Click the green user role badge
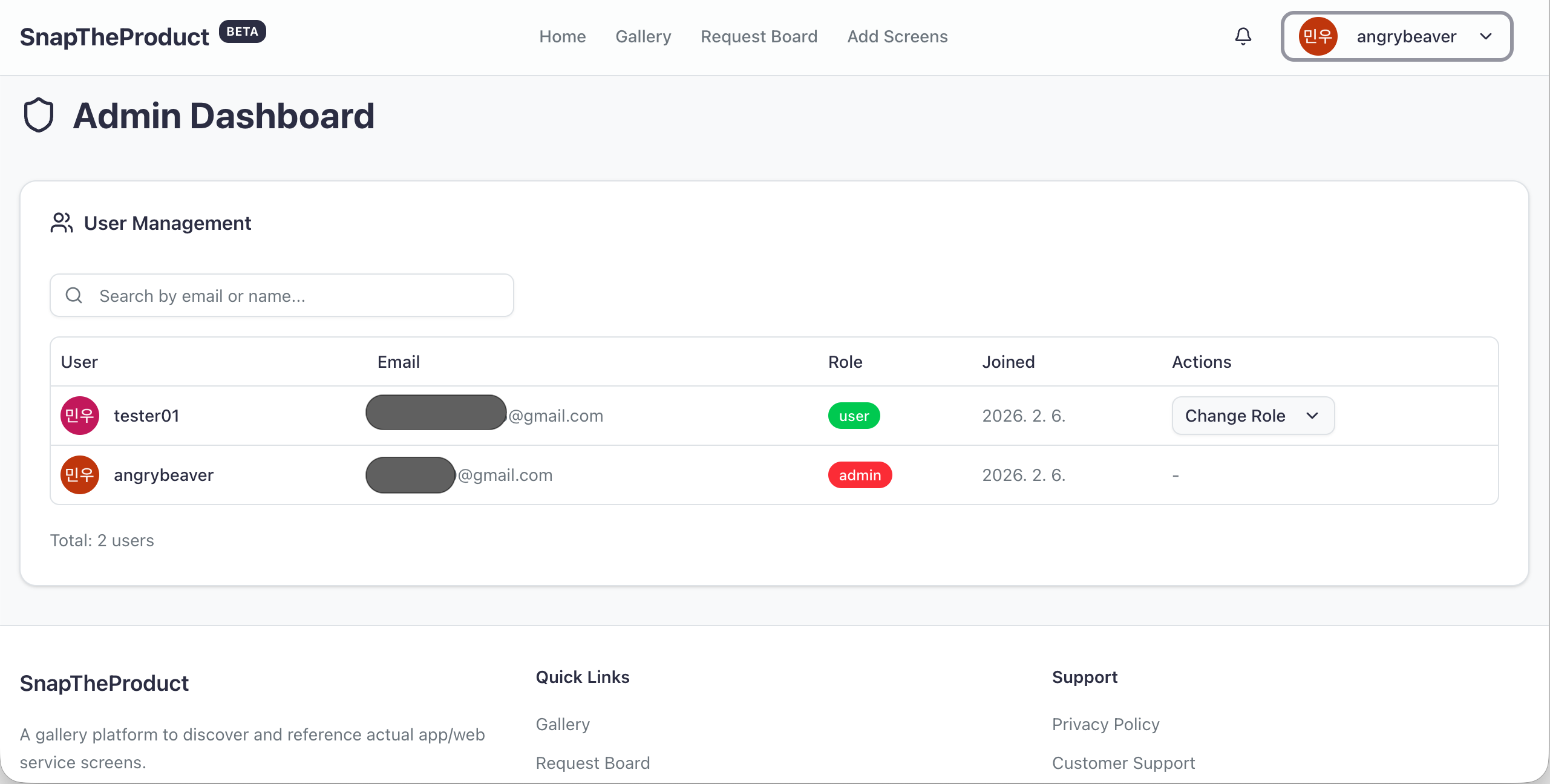The height and width of the screenshot is (784, 1550). [x=854, y=416]
